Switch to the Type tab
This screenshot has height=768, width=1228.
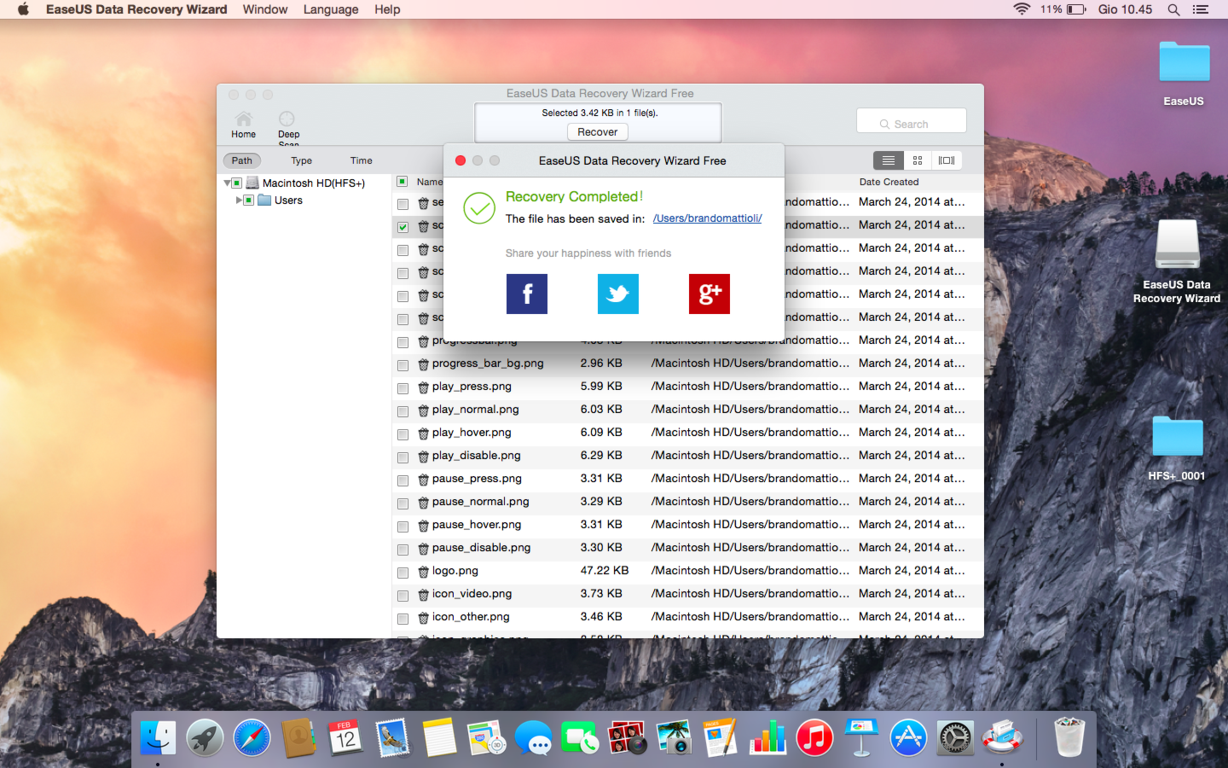tap(301, 160)
